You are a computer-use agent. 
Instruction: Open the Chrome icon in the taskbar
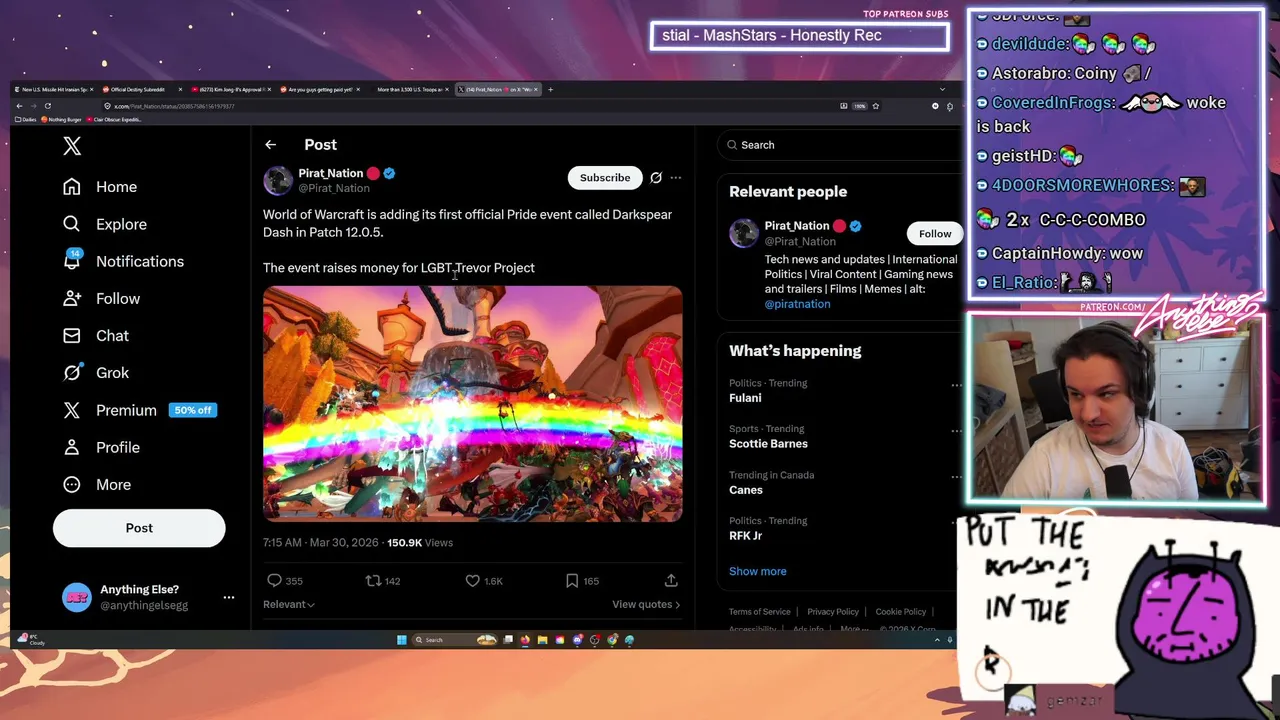(x=612, y=640)
